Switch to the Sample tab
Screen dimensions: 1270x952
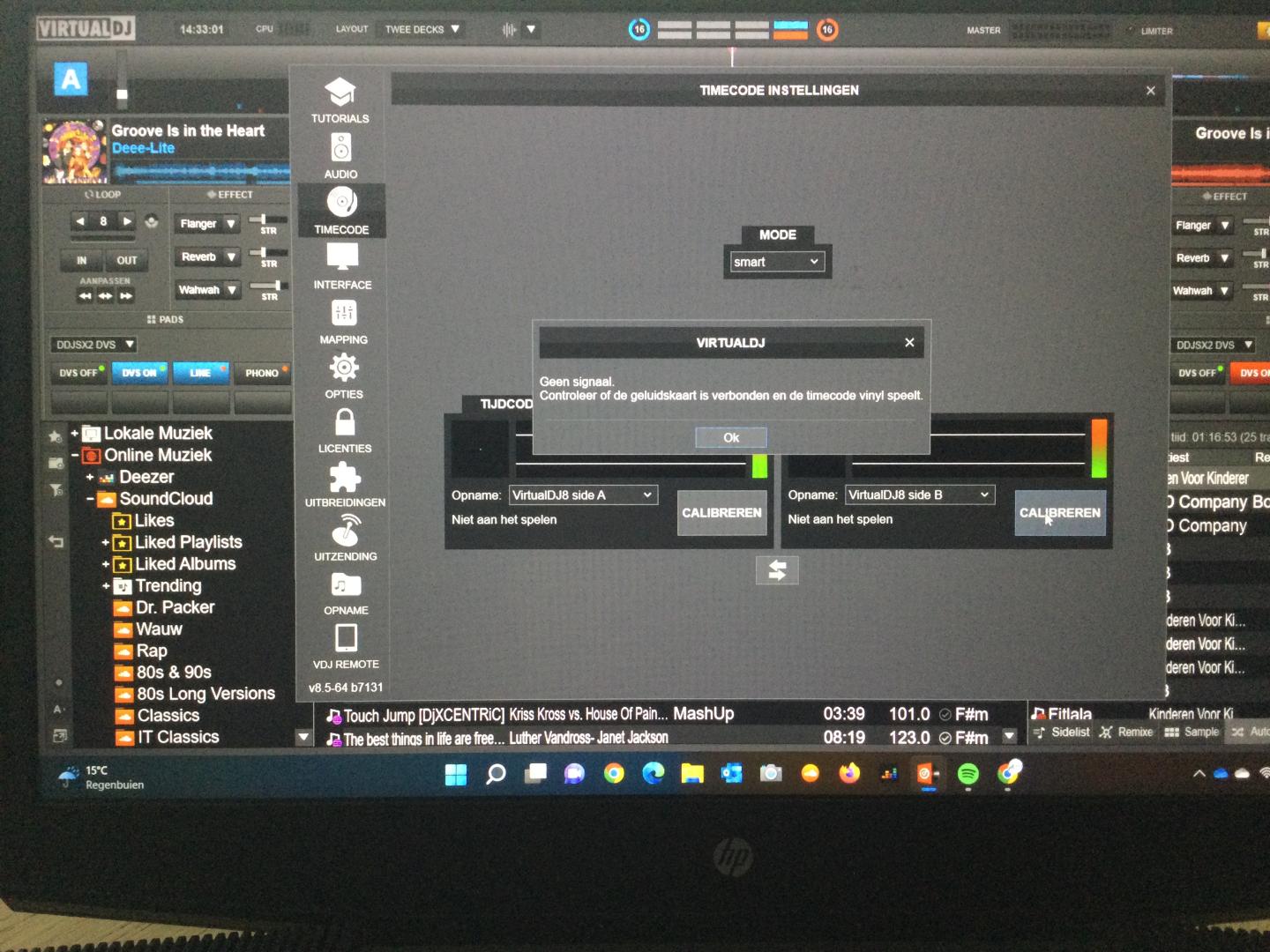(x=1192, y=733)
